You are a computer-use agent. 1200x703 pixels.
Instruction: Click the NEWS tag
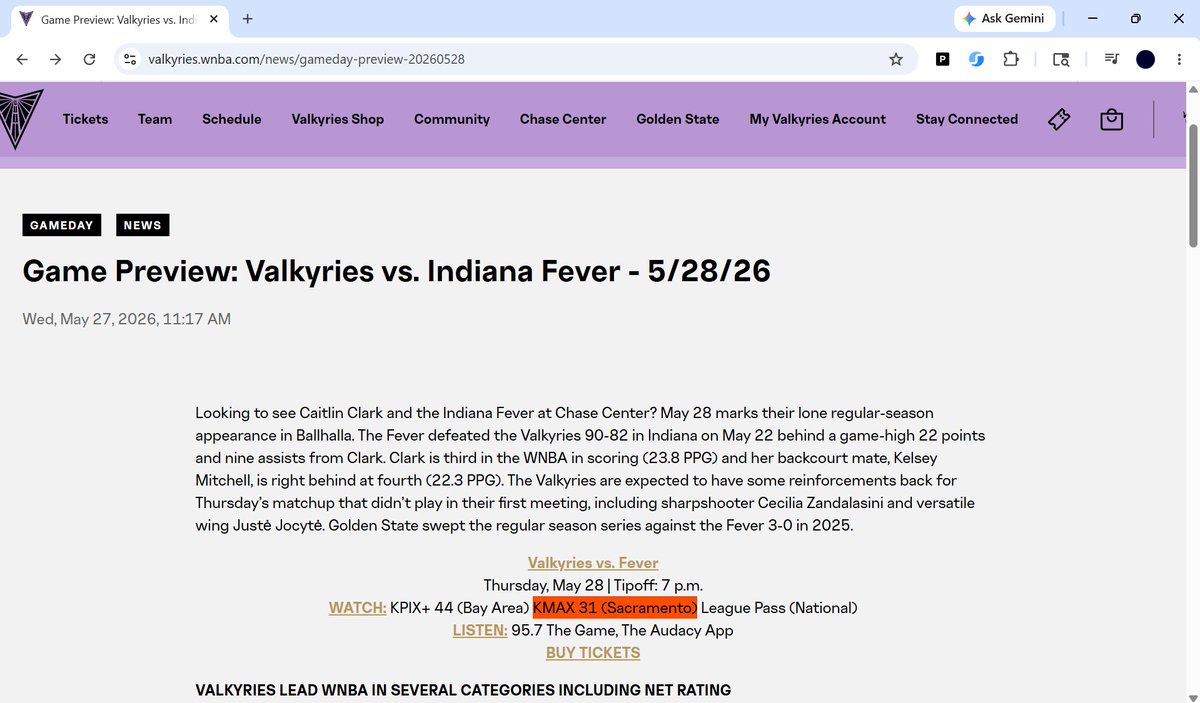pyautogui.click(x=143, y=225)
